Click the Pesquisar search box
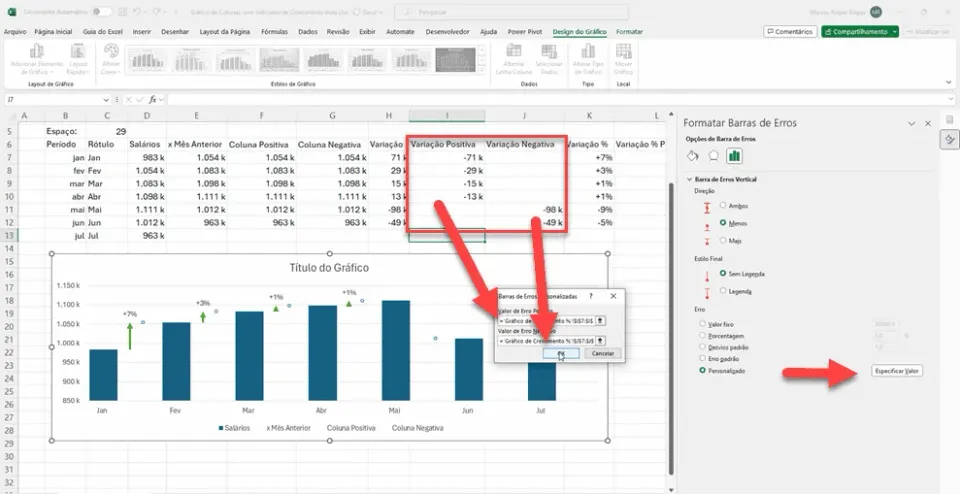This screenshot has height=494, width=960. click(x=511, y=12)
